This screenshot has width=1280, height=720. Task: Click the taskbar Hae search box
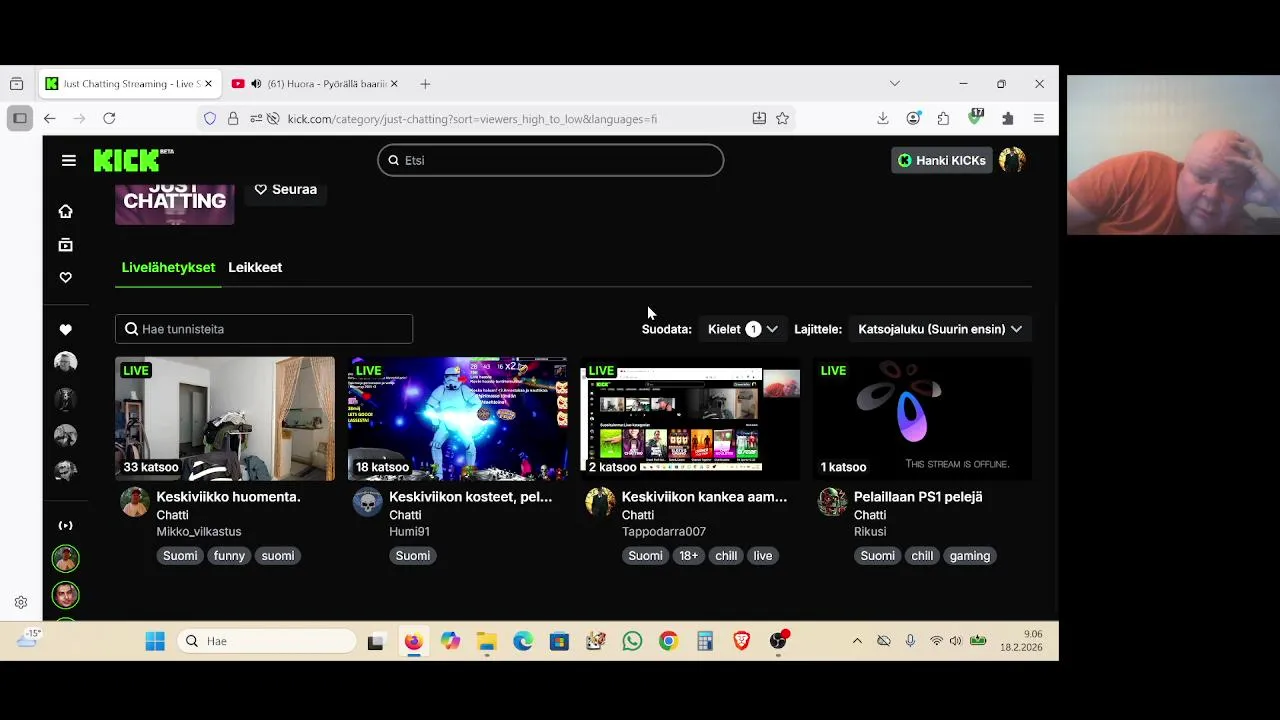268,641
